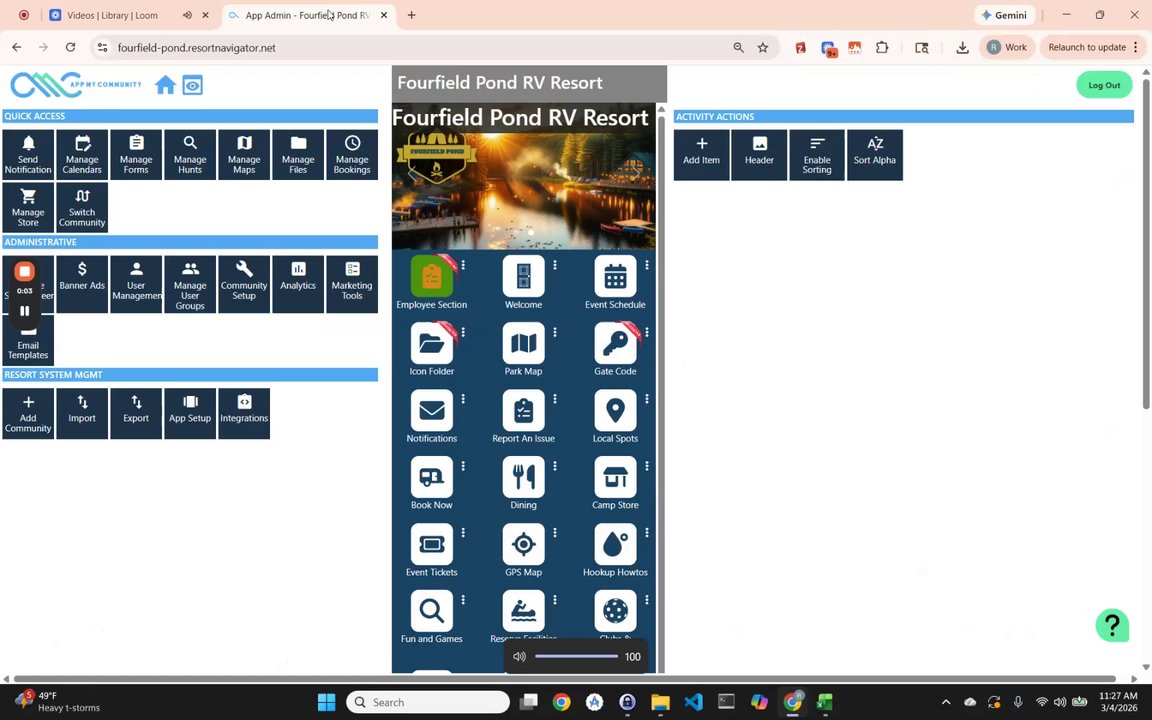Enable Sorting in Activity Actions
Image resolution: width=1152 pixels, height=720 pixels.
(x=817, y=155)
